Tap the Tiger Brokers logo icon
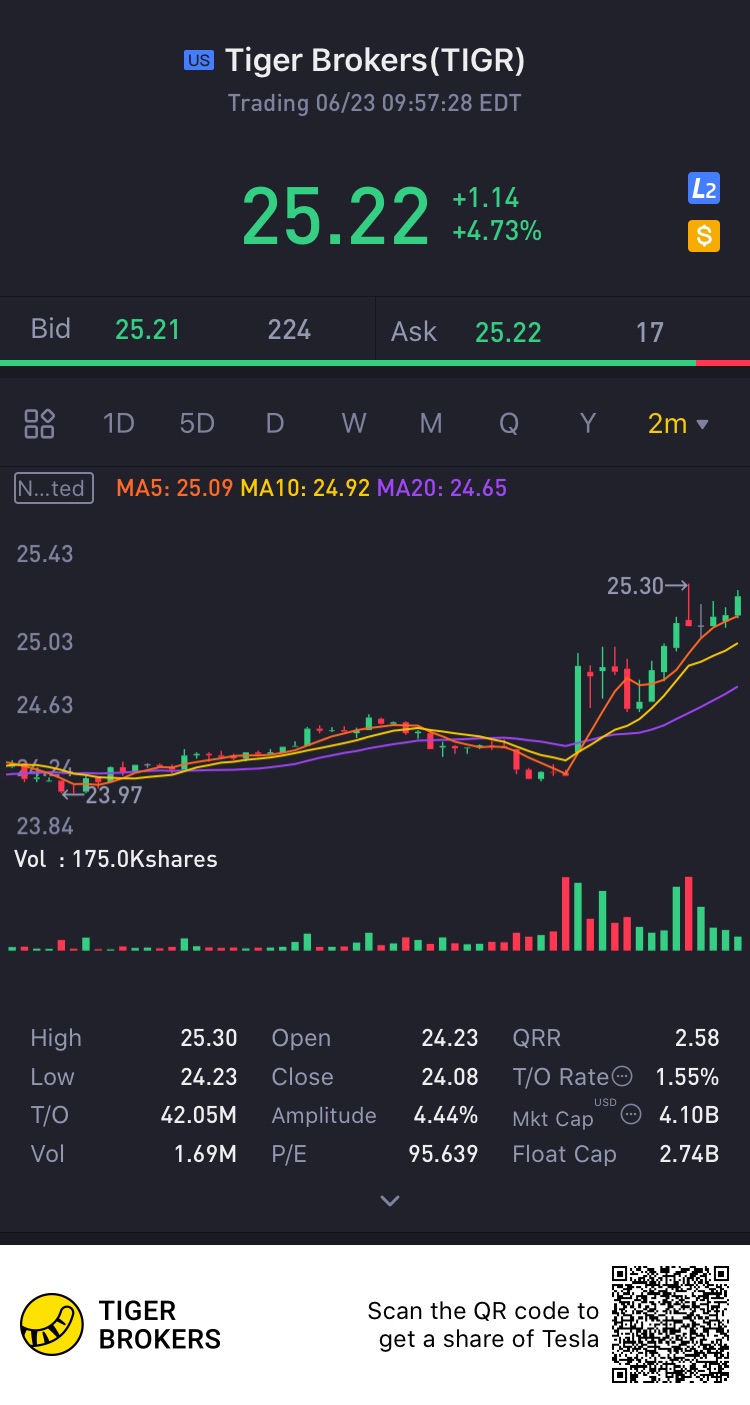 tap(52, 1325)
